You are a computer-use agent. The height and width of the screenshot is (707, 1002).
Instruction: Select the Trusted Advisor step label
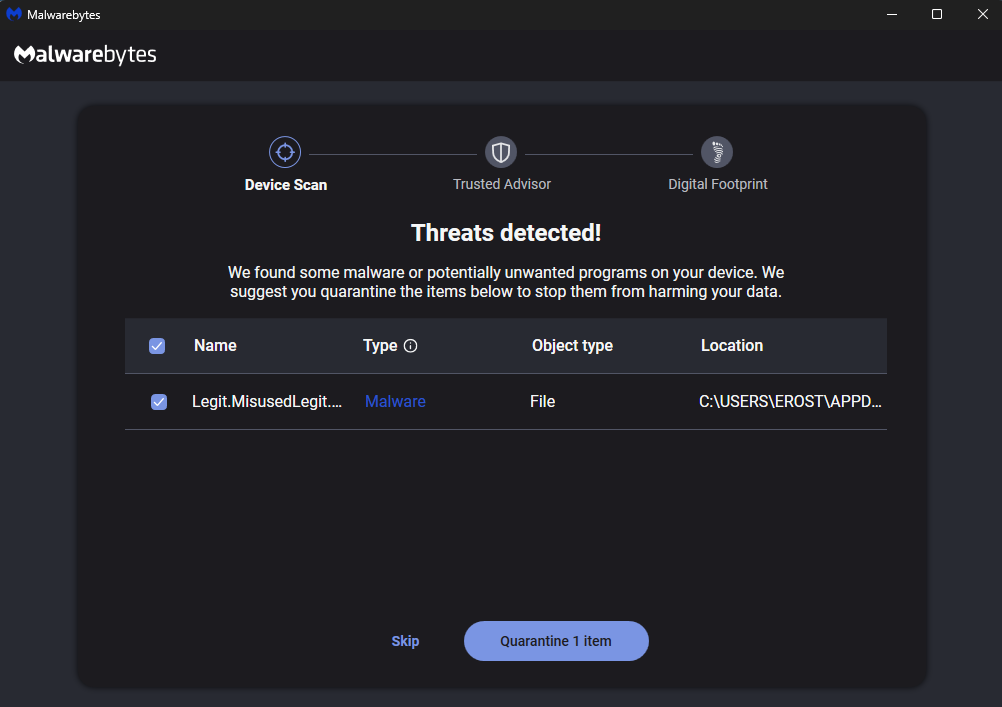click(502, 184)
